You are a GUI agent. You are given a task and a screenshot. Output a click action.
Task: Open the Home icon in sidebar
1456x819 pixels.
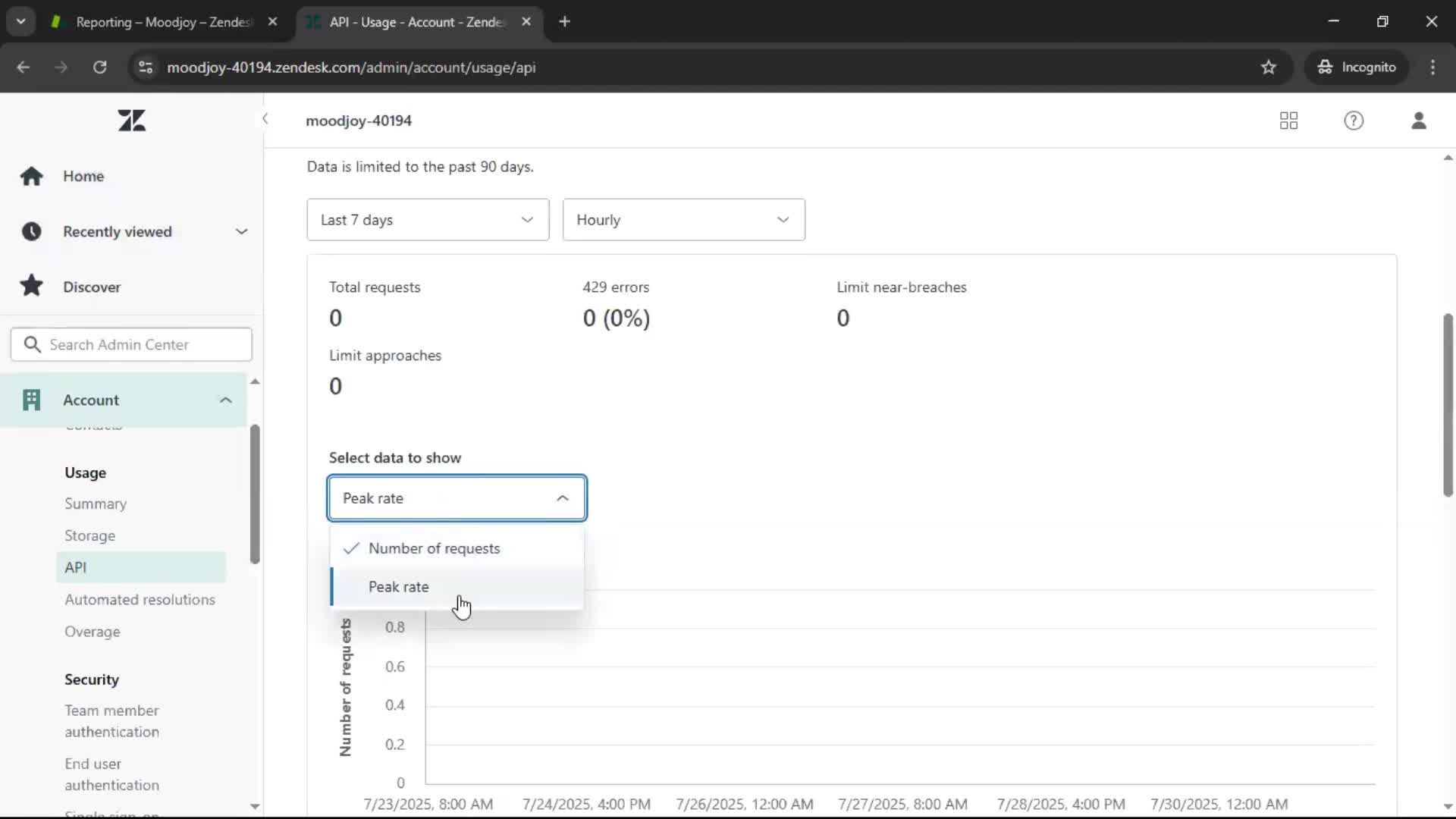tap(31, 176)
